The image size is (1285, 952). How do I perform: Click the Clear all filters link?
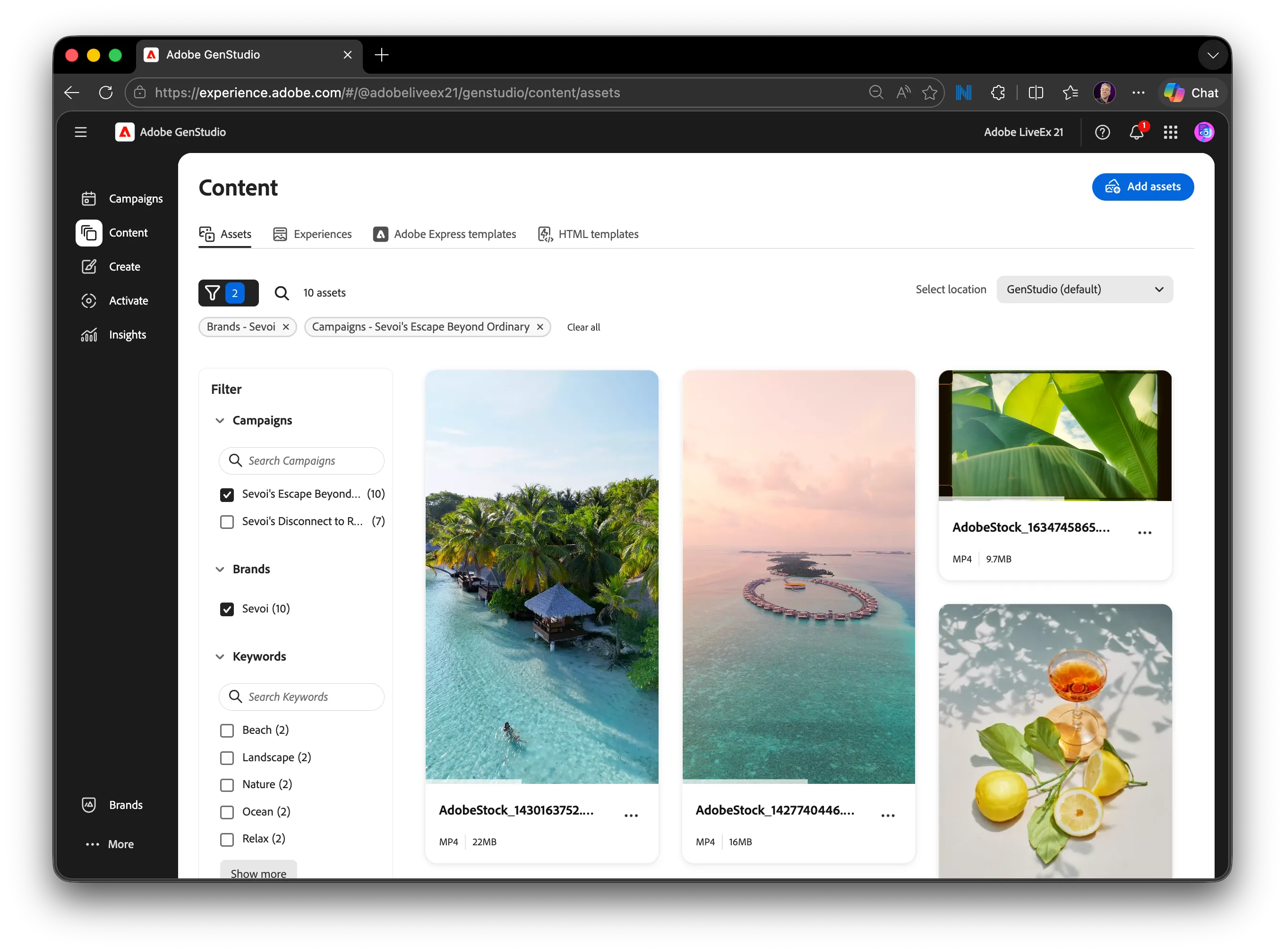point(583,327)
